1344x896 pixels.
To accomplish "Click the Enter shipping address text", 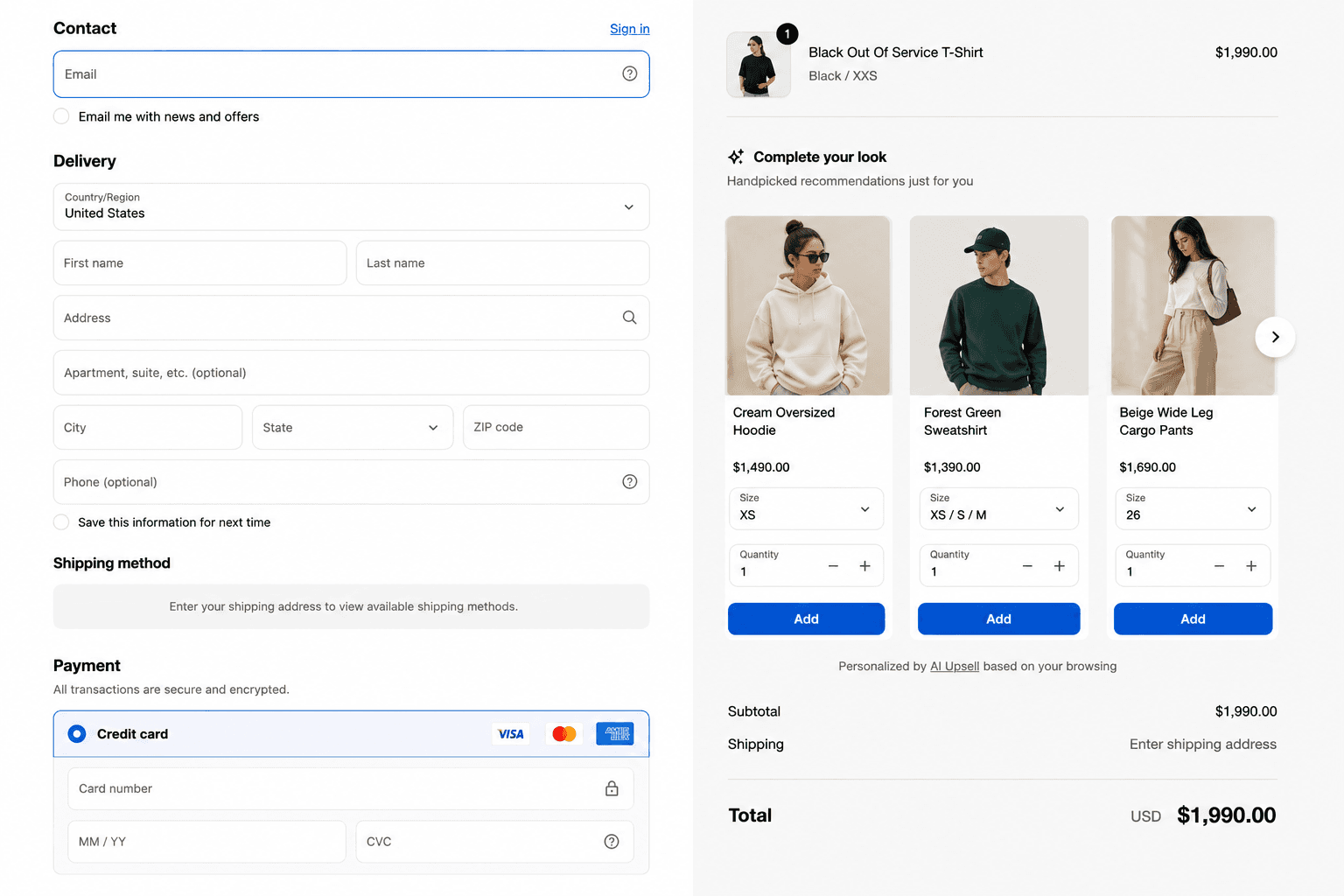I will [x=1203, y=745].
